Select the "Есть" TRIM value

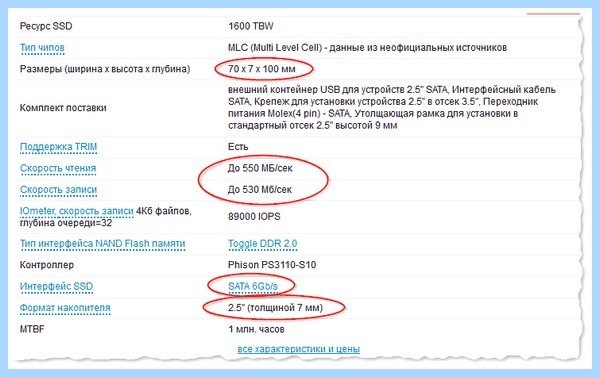238,147
